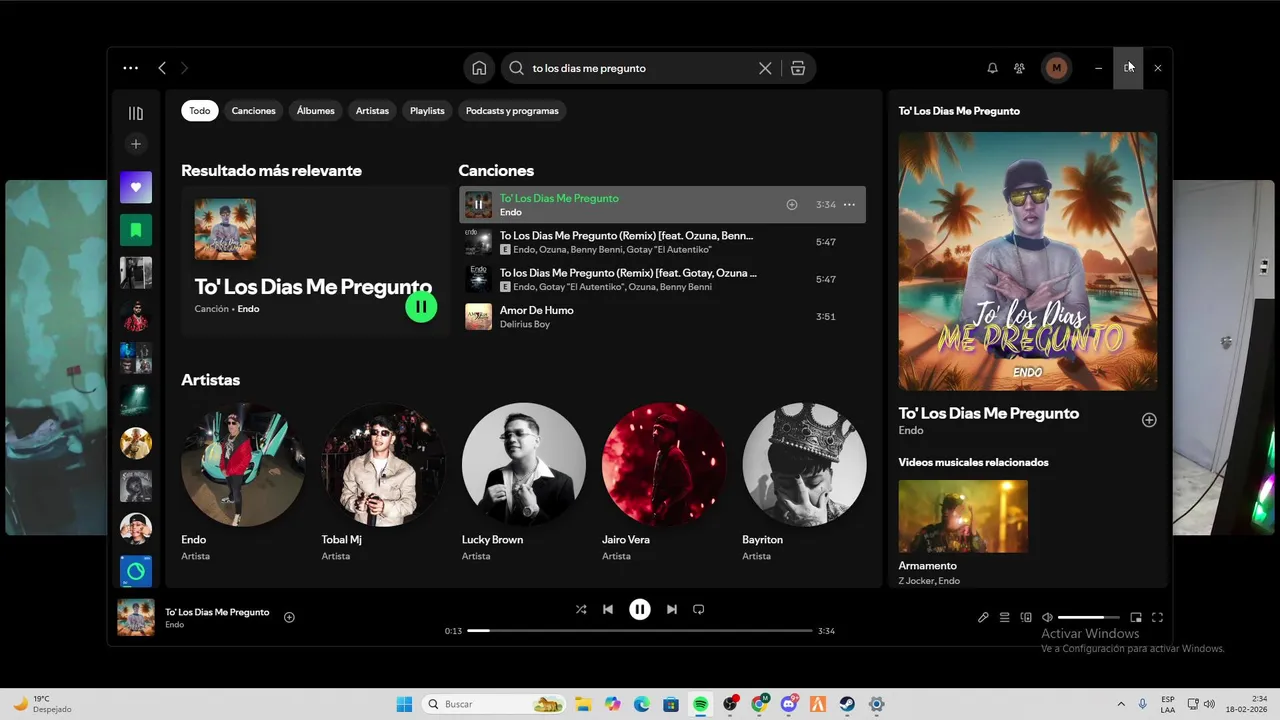Open Delirius Boy artist link
This screenshot has height=720, width=1280.
pos(525,324)
